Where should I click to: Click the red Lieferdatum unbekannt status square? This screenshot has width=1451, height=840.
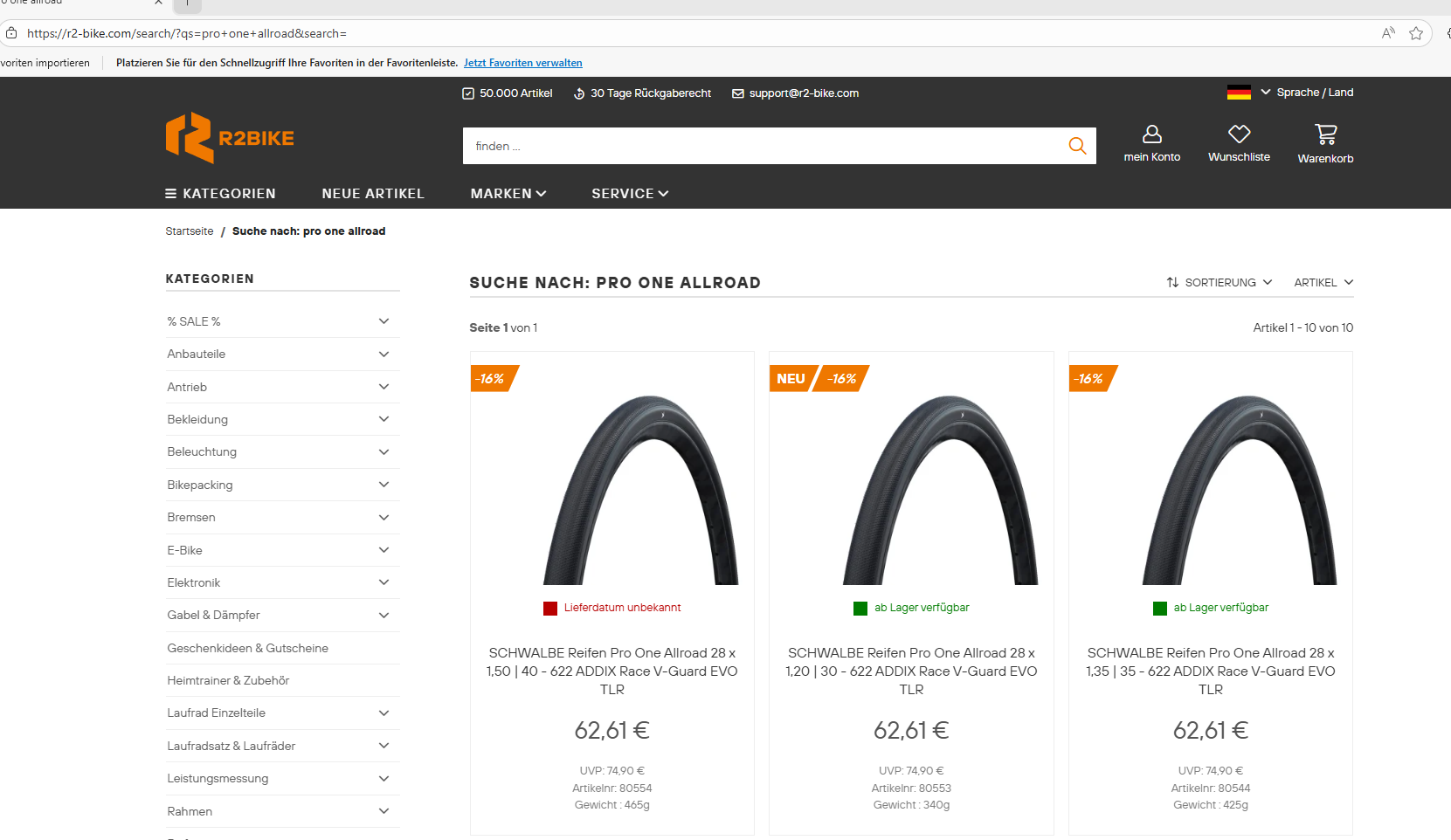click(550, 609)
